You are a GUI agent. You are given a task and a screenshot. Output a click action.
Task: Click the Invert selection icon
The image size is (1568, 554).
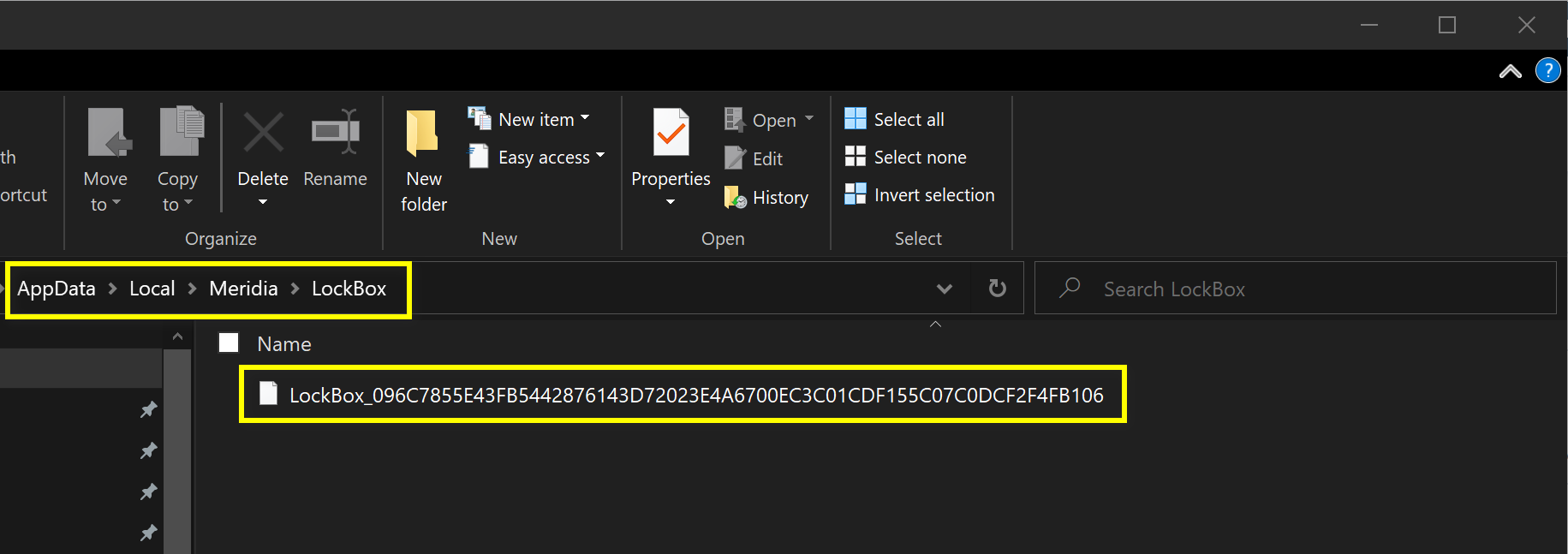click(x=855, y=194)
